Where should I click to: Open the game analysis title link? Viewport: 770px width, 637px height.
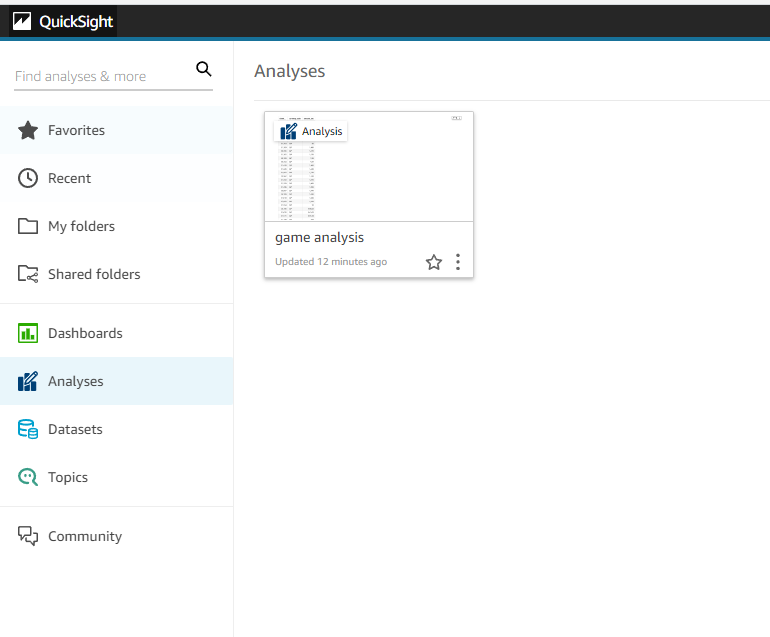click(x=319, y=237)
